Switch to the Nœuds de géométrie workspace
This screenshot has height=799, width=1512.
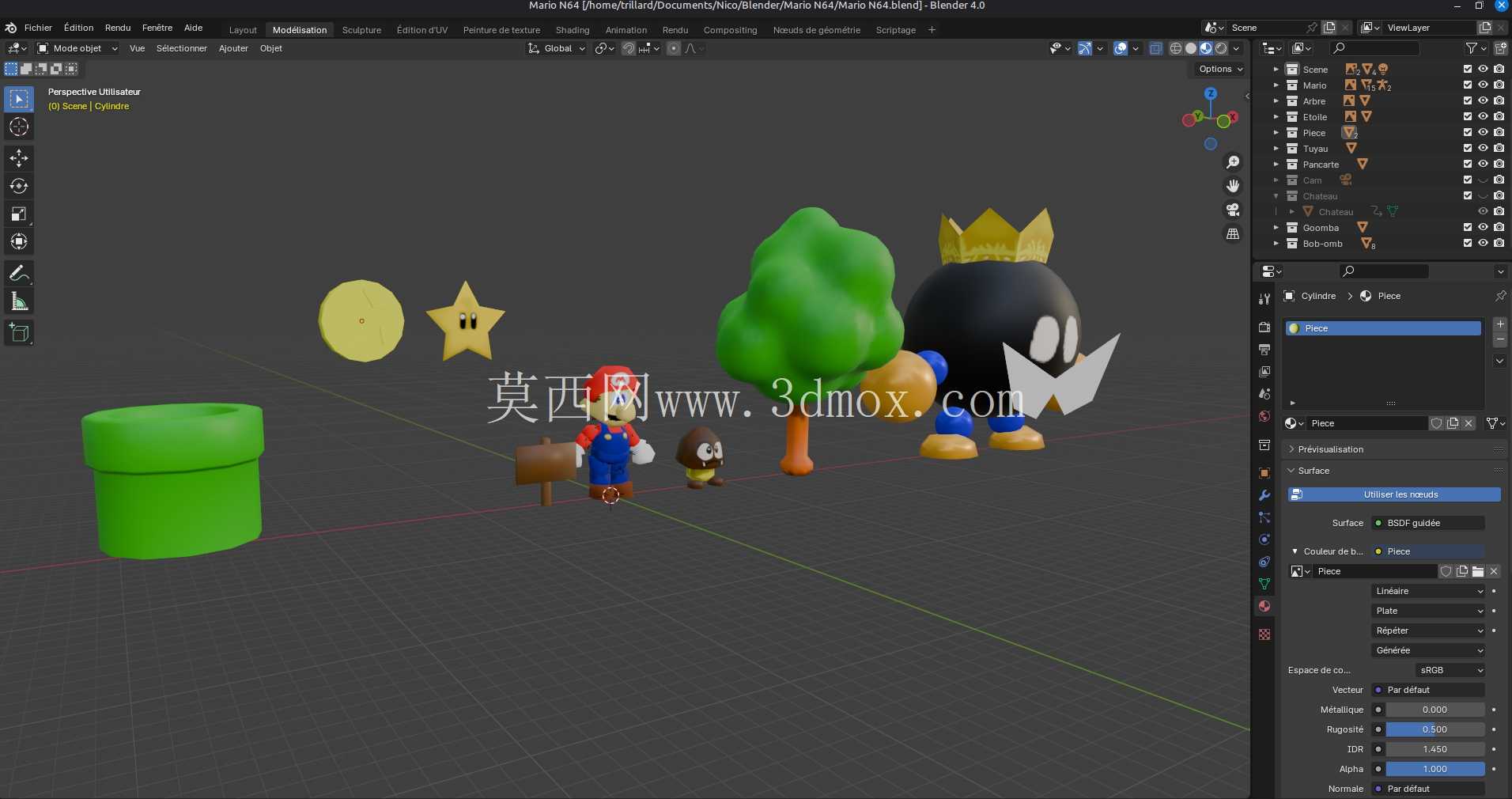click(816, 30)
